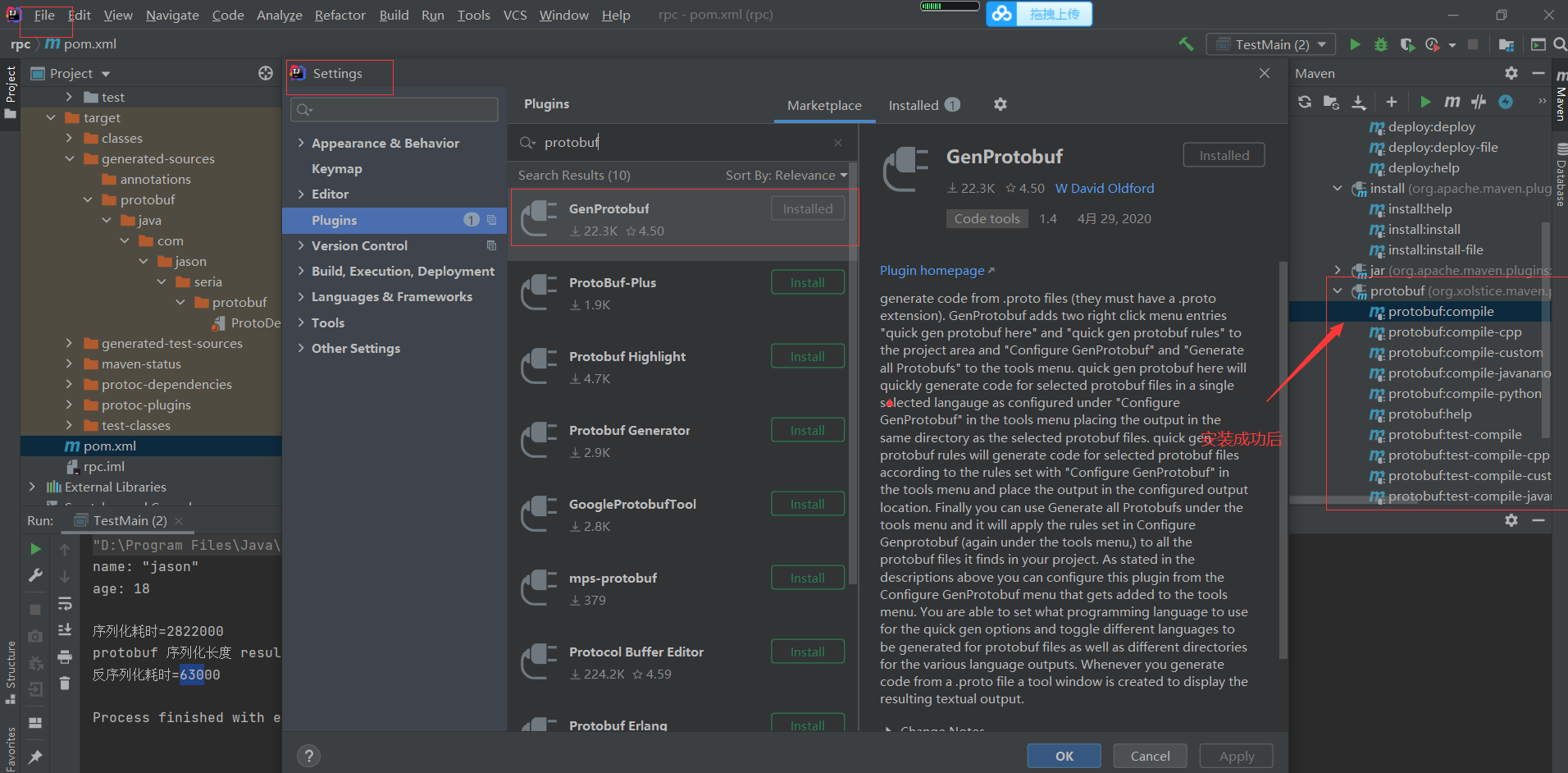Click the plugin search field with protobuf
This screenshot has height=773, width=1568.
click(682, 143)
